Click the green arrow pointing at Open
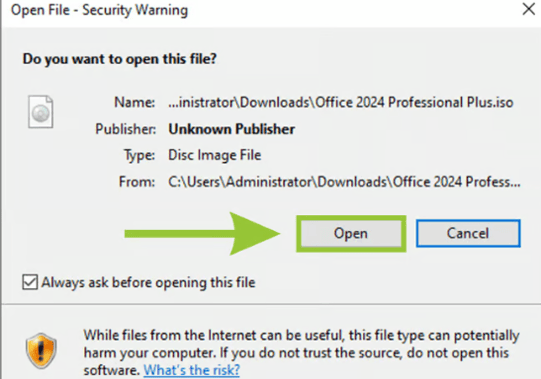541x379 pixels. pyautogui.click(x=203, y=234)
